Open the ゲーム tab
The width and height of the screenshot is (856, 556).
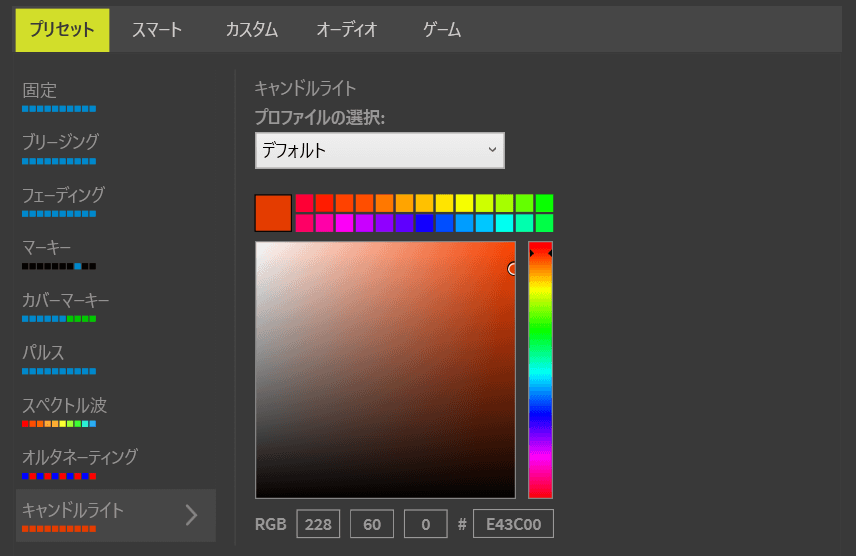pyautogui.click(x=442, y=29)
